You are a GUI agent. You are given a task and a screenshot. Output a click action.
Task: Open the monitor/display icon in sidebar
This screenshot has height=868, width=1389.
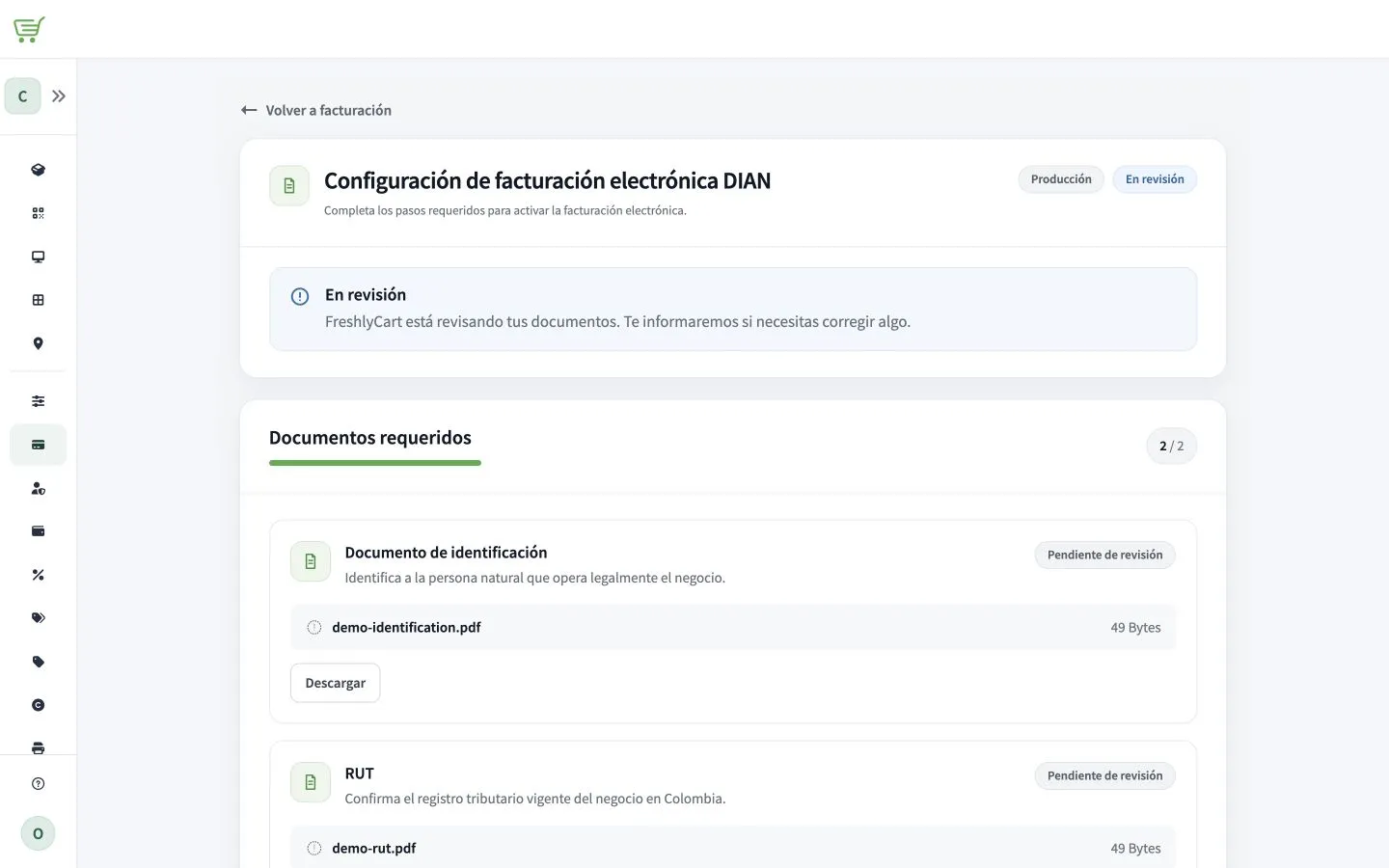[39, 257]
